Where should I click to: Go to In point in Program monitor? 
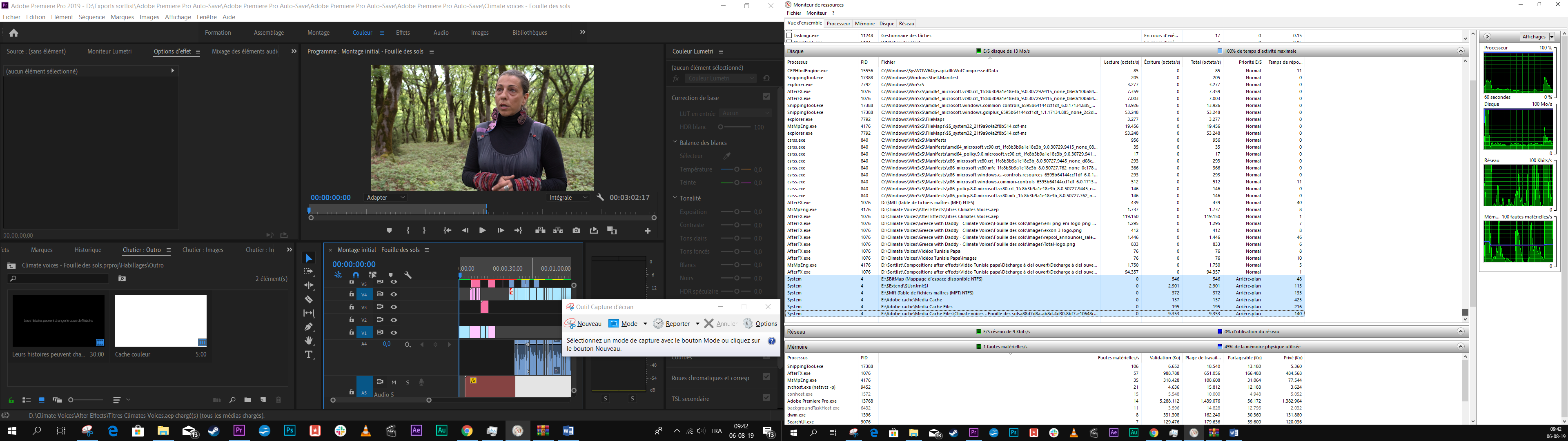448,231
